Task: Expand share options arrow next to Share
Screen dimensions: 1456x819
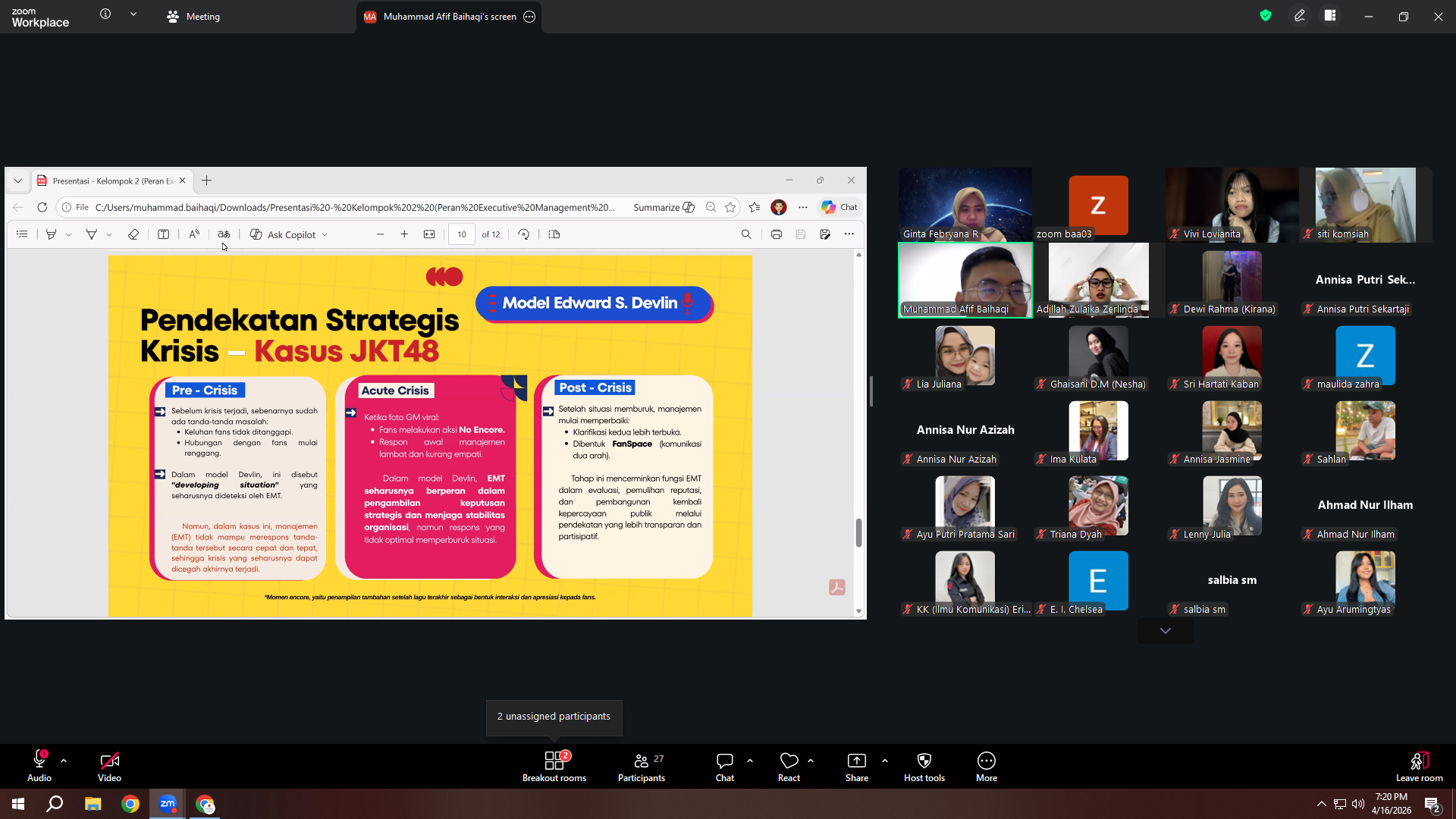Action: click(x=885, y=760)
